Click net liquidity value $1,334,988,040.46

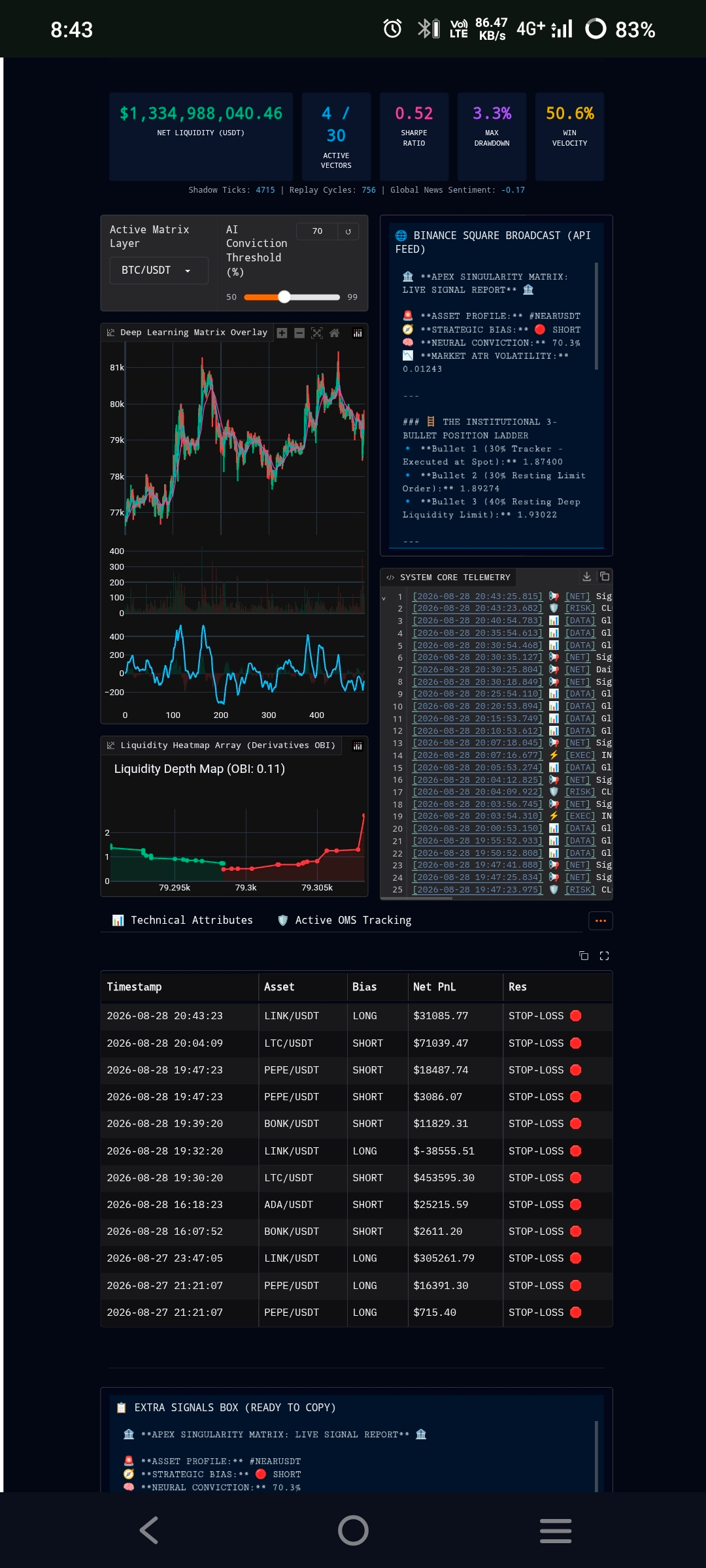tap(201, 114)
